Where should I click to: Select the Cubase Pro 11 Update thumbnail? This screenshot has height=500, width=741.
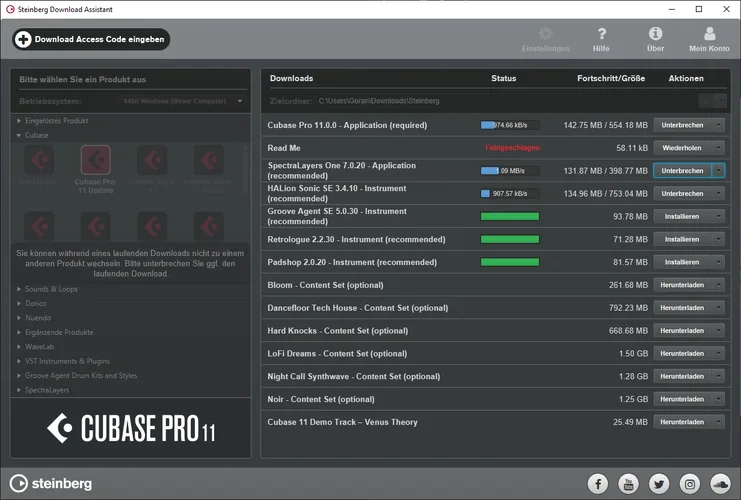click(x=95, y=165)
